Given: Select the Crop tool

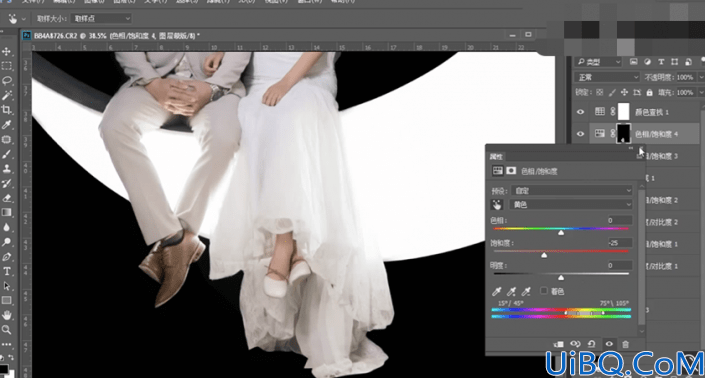Looking at the screenshot, I should pos(6,110).
